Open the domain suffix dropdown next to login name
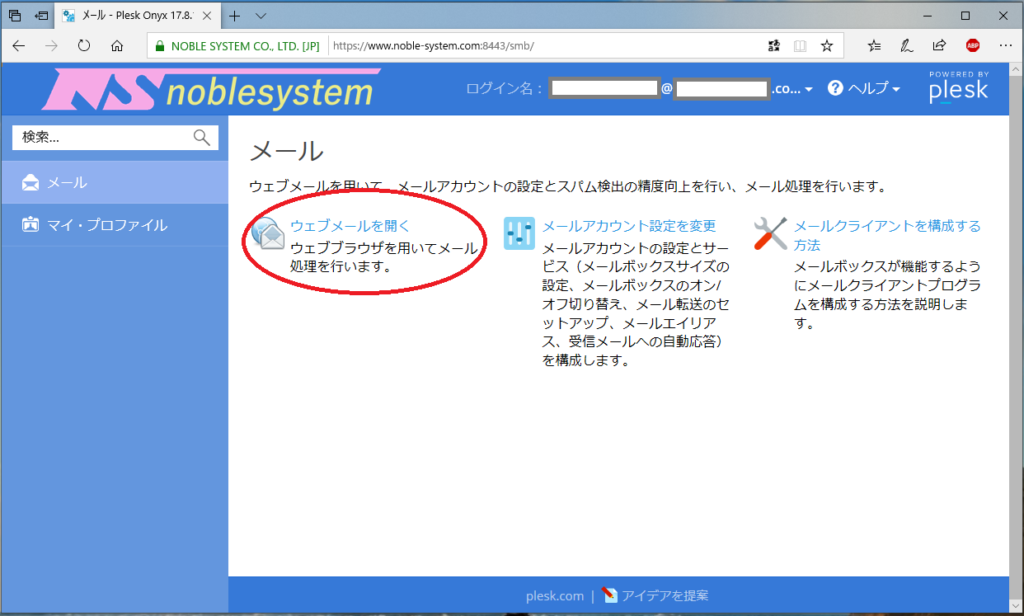The width and height of the screenshot is (1024, 616). tap(808, 88)
